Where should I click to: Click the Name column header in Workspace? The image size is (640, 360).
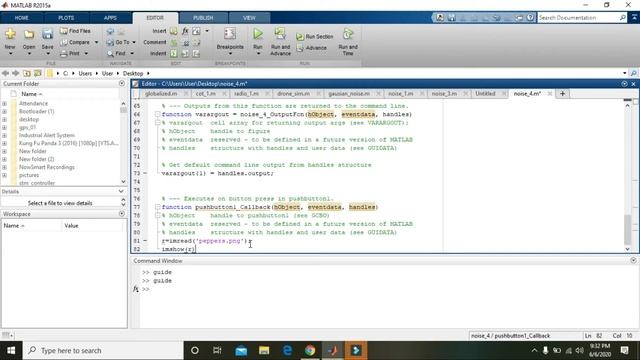click(31, 226)
